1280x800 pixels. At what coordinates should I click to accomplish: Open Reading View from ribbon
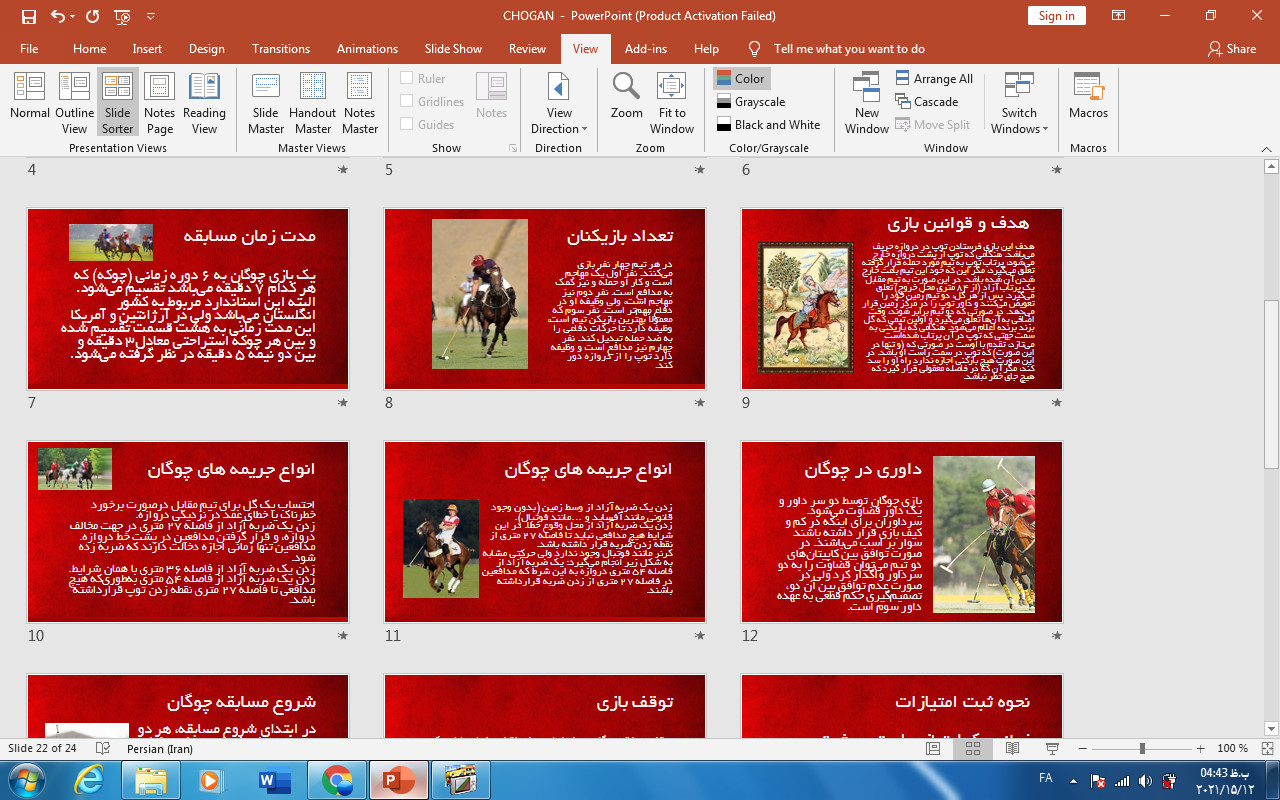point(204,98)
